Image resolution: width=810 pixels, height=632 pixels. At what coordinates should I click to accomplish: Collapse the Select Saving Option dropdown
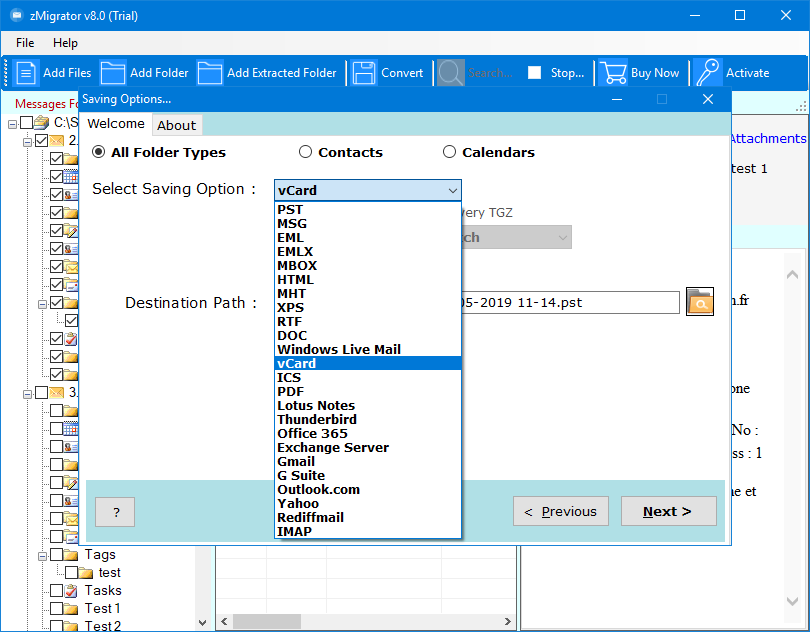point(452,190)
